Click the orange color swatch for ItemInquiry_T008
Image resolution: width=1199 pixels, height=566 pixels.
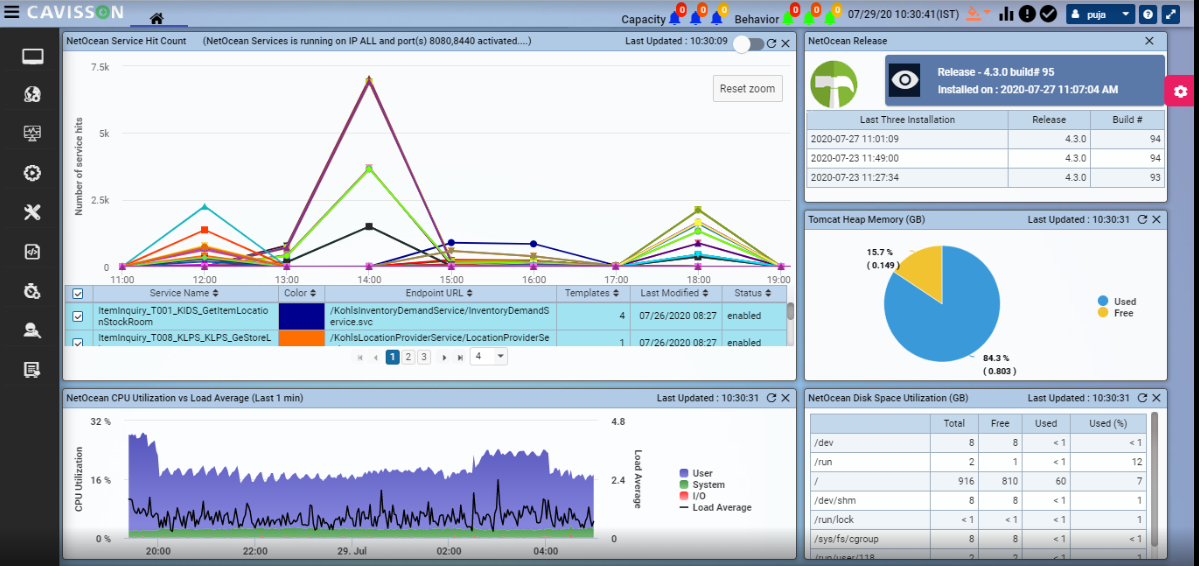(301, 338)
